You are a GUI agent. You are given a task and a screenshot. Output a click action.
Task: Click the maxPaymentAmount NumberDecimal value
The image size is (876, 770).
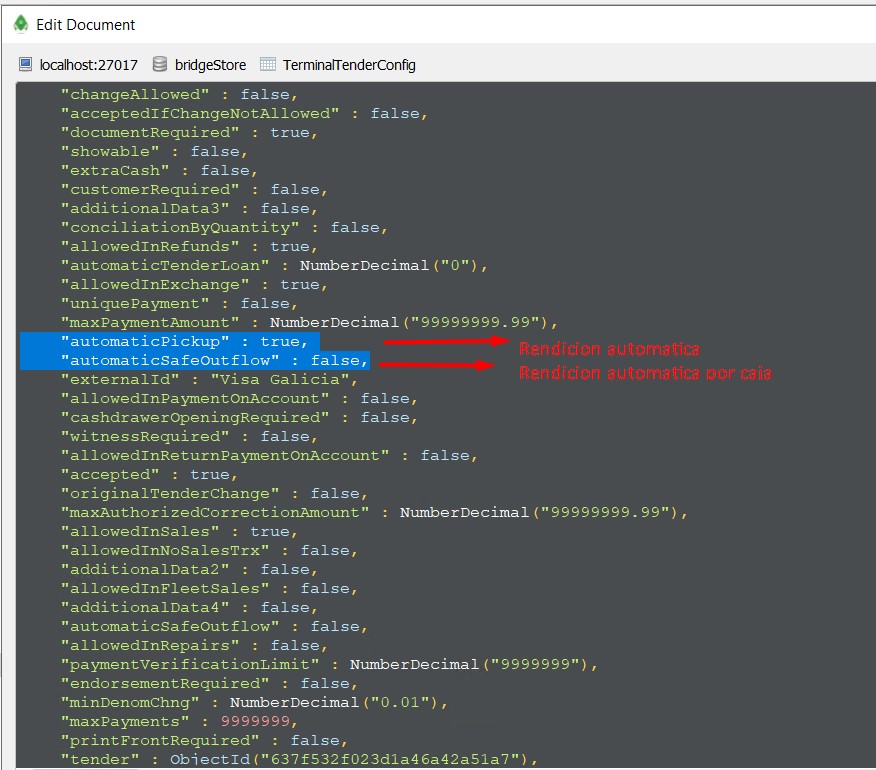[x=410, y=322]
